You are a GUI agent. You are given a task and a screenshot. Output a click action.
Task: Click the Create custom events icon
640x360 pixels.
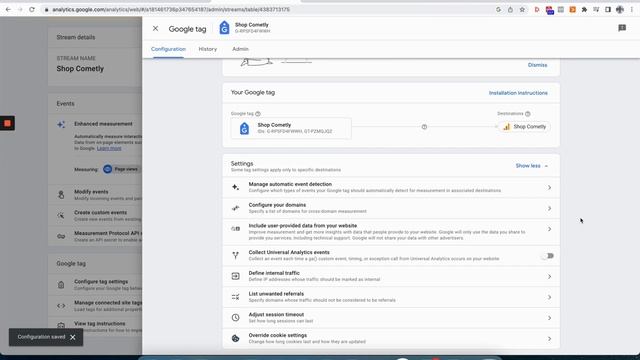[x=61, y=216]
